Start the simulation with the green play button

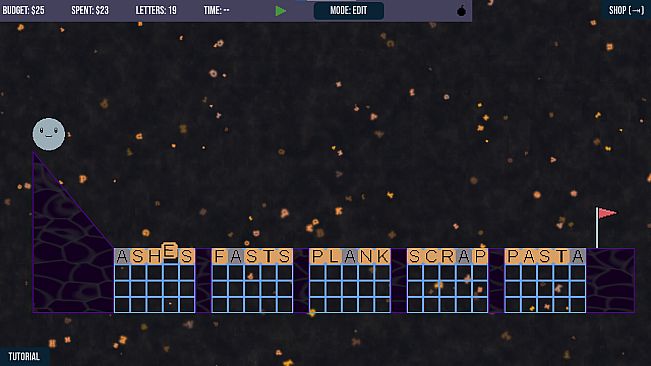coord(281,11)
